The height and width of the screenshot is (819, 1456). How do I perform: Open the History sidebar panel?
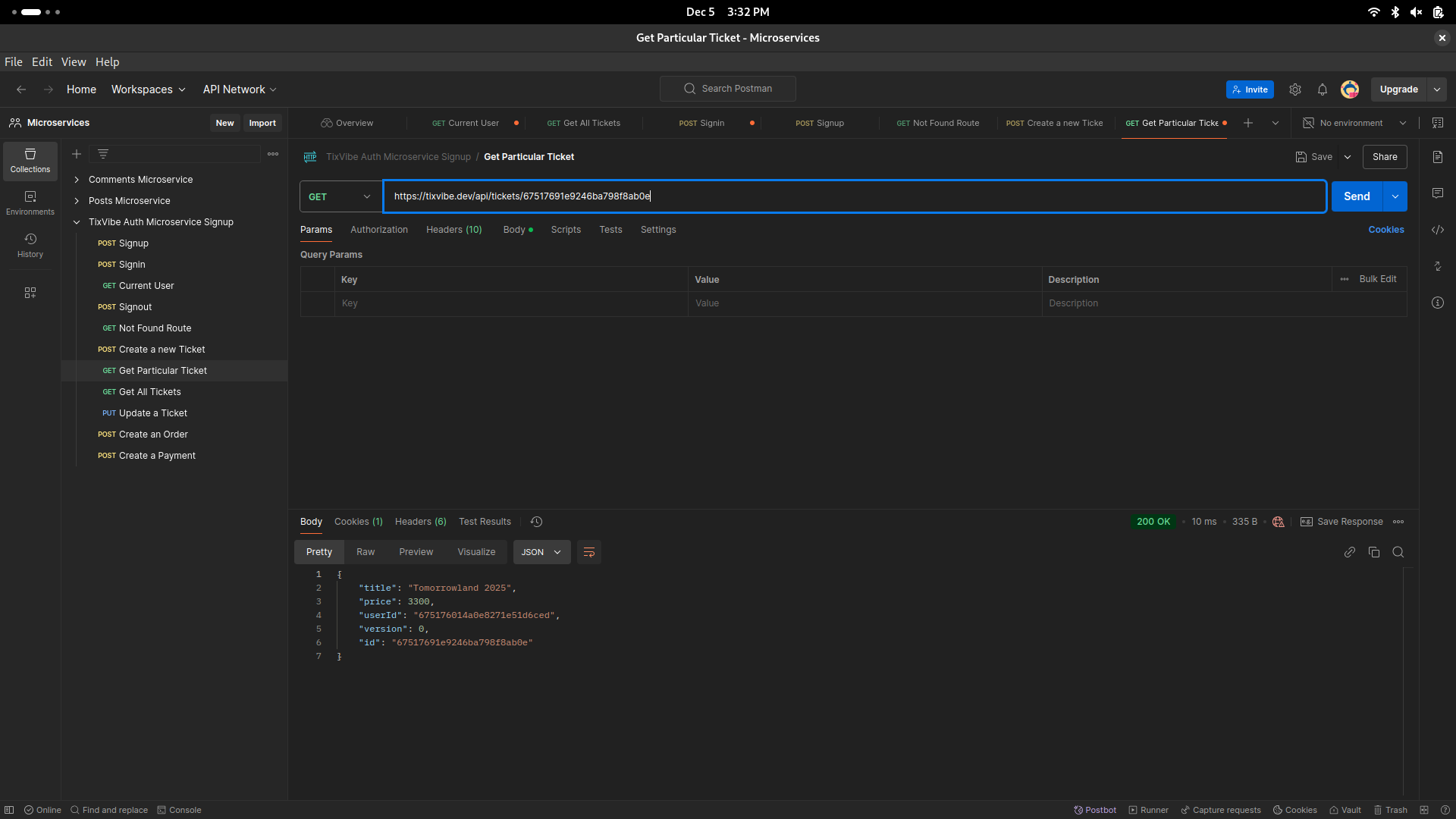pyautogui.click(x=30, y=246)
